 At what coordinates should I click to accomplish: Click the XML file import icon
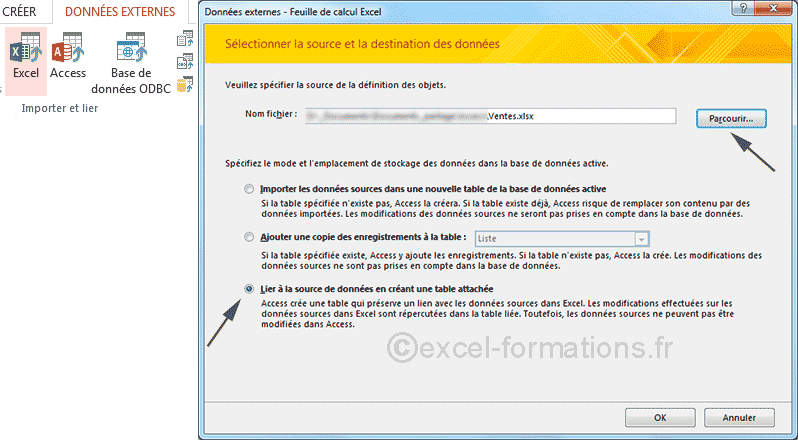point(184,62)
